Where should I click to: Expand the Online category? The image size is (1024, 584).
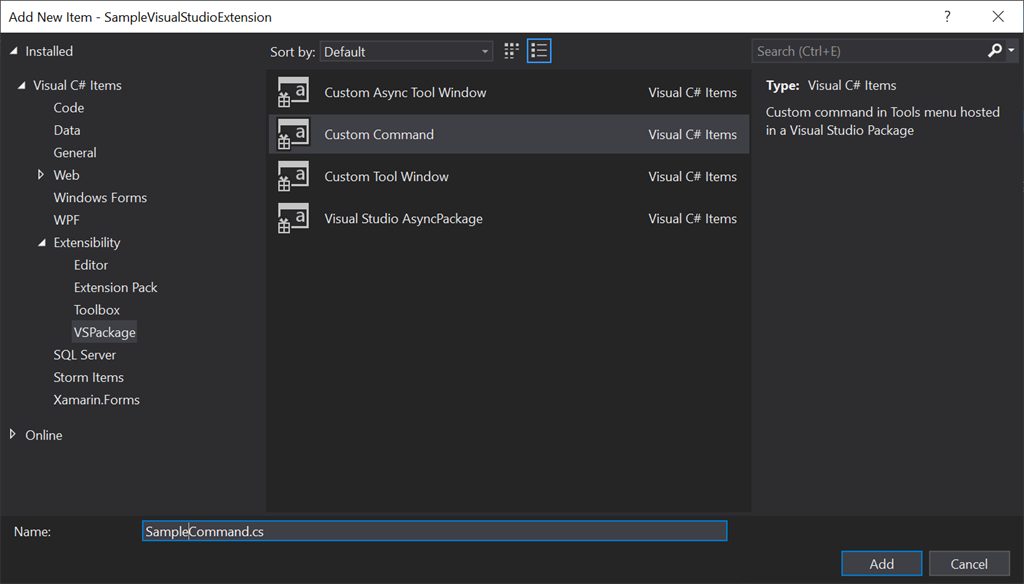(12, 434)
